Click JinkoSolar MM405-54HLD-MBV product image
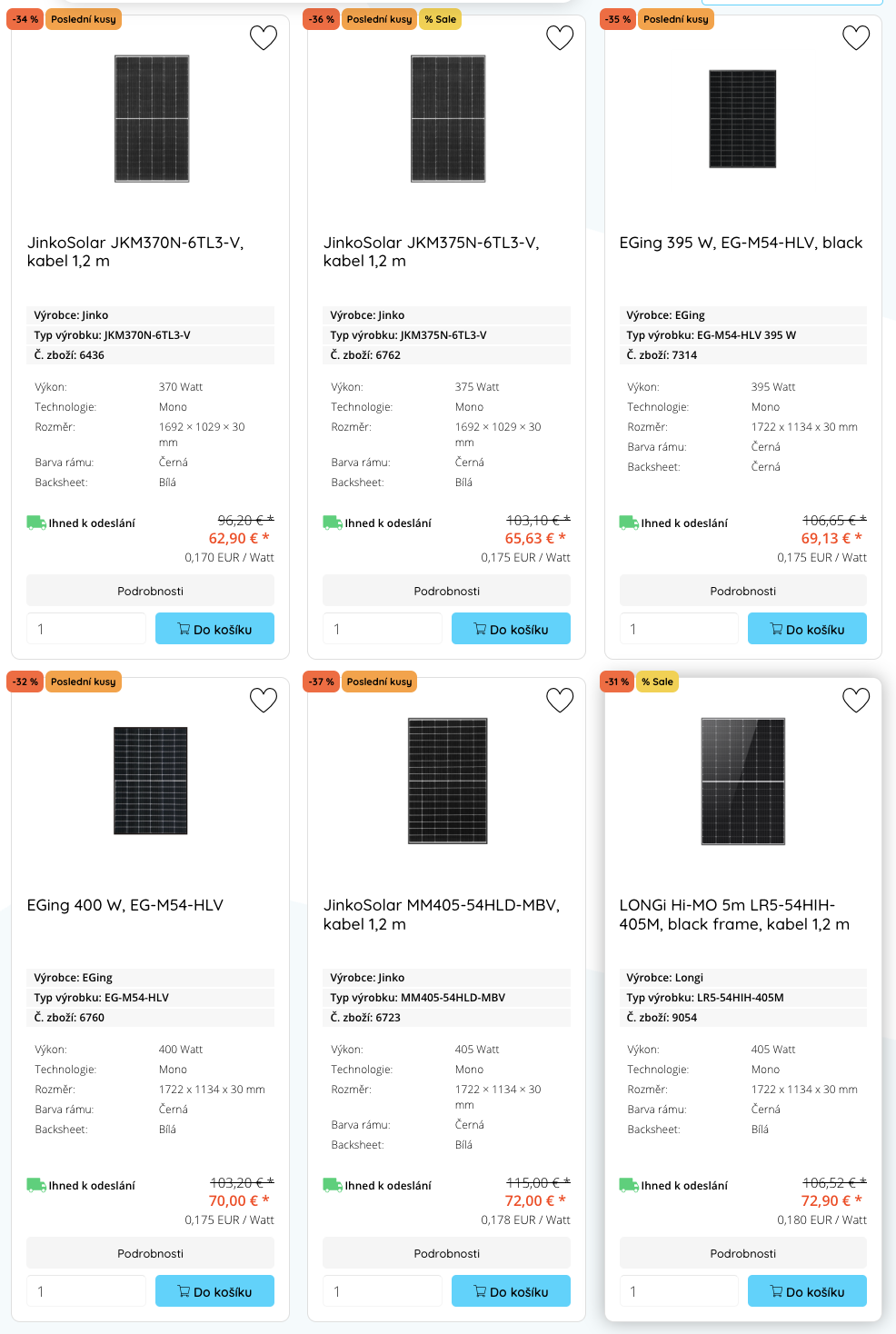 tap(447, 781)
